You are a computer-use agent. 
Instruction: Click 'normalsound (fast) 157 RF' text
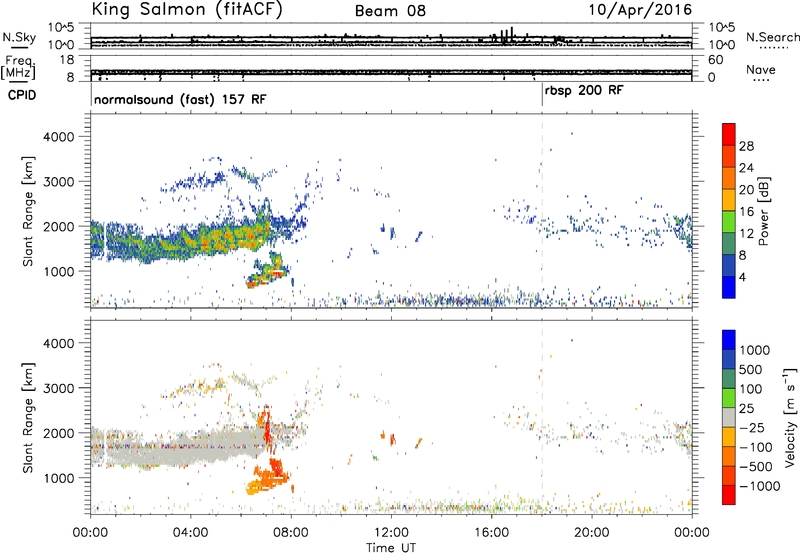tap(180, 99)
